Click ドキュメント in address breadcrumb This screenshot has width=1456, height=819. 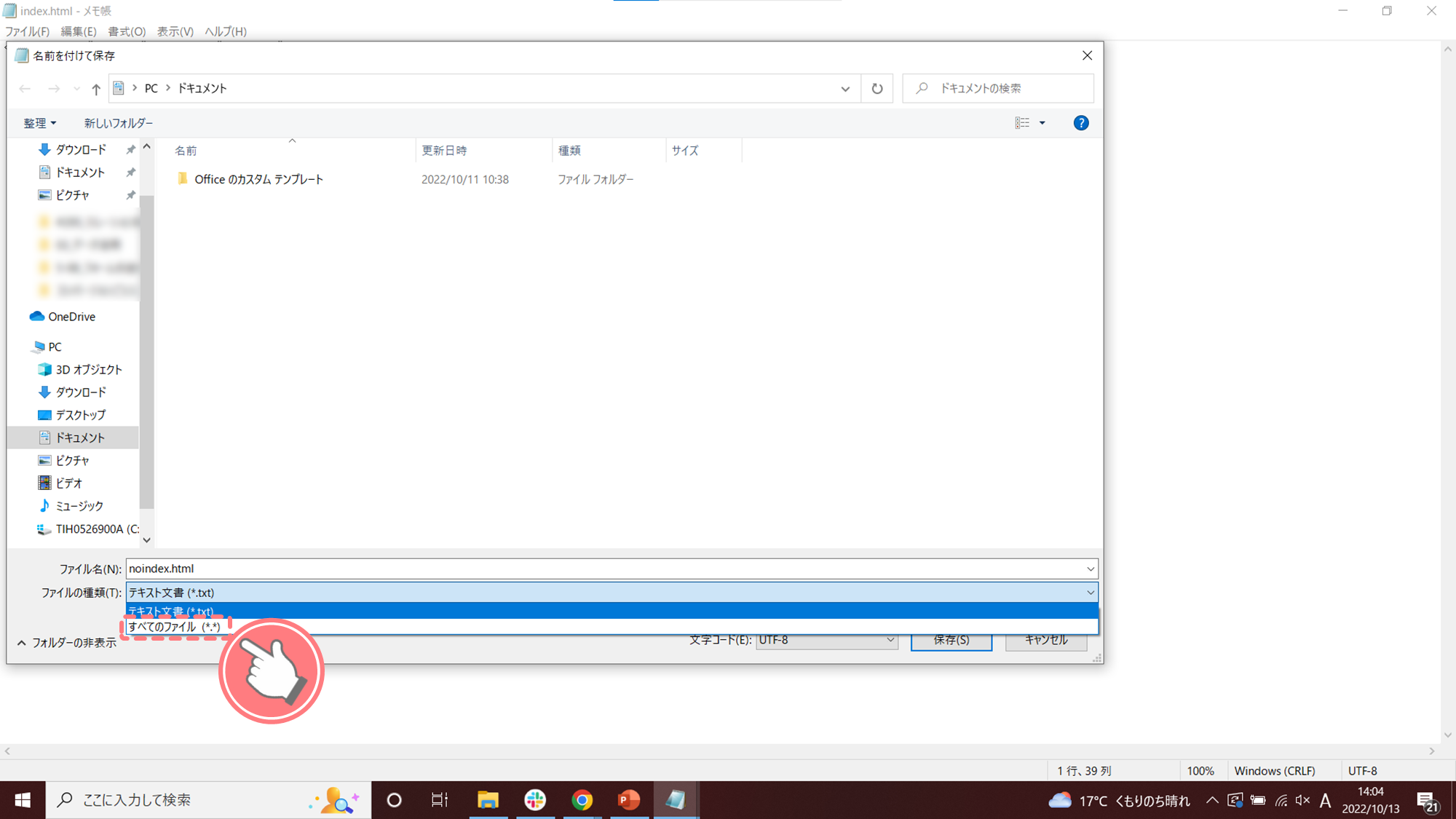coord(202,88)
